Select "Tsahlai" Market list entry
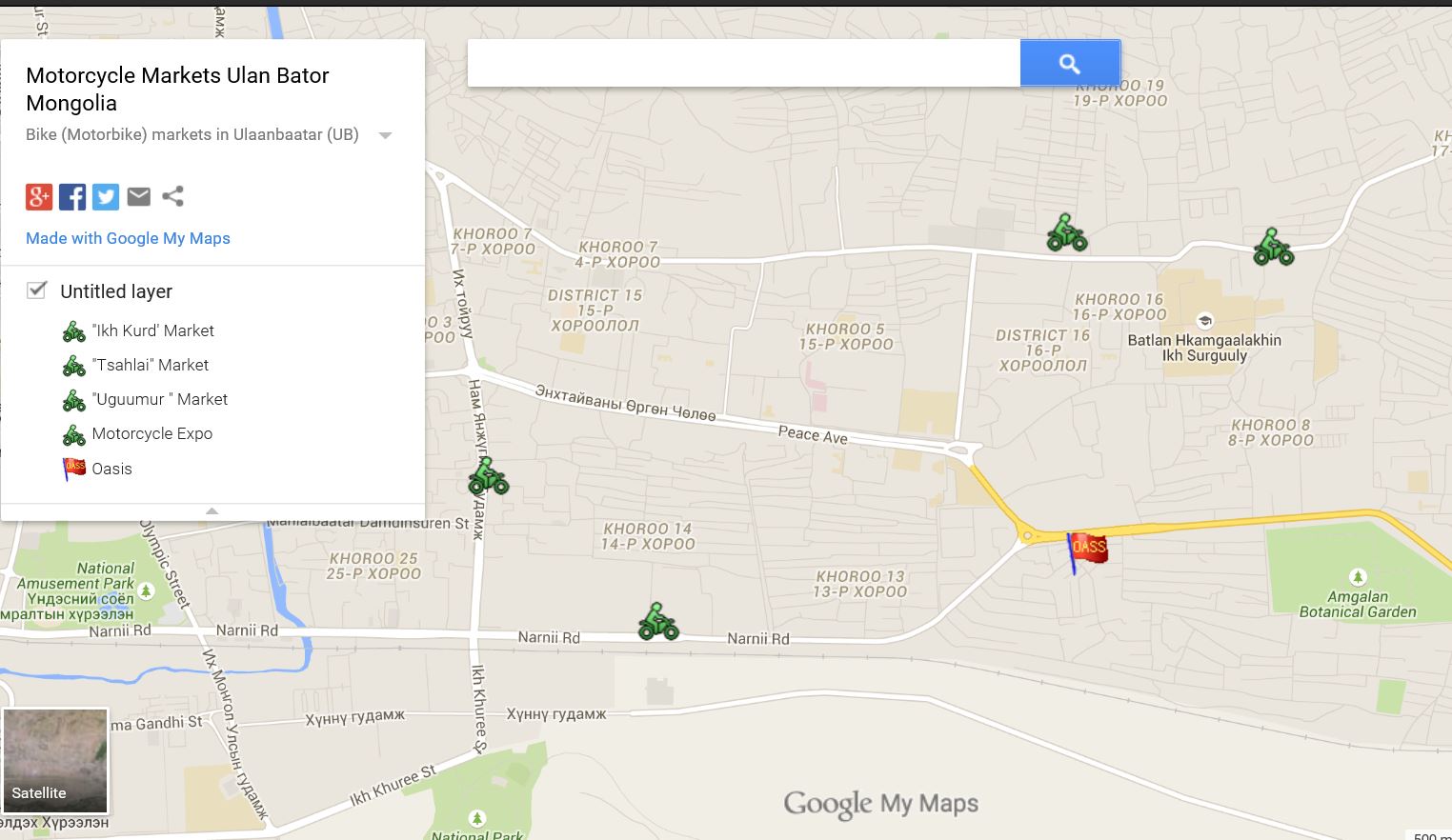The image size is (1452, 840). pyautogui.click(x=150, y=365)
